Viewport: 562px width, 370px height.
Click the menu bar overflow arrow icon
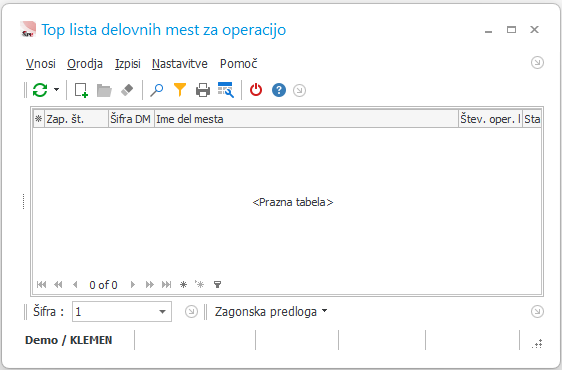coord(537,63)
